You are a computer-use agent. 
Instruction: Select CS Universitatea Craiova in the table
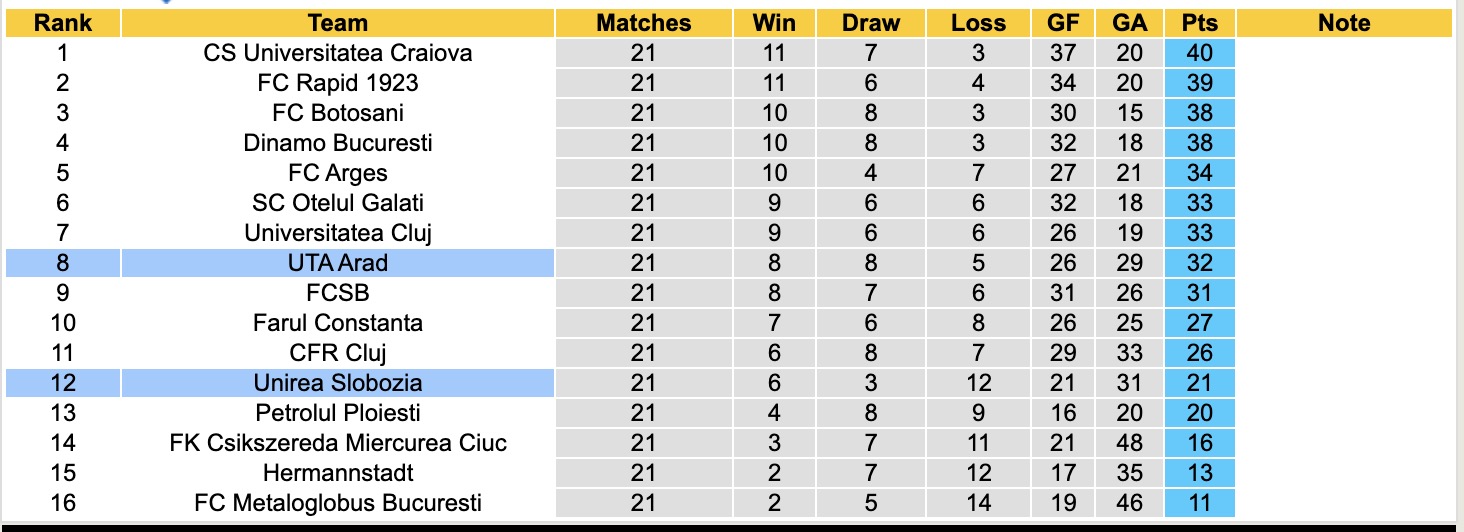(x=338, y=53)
